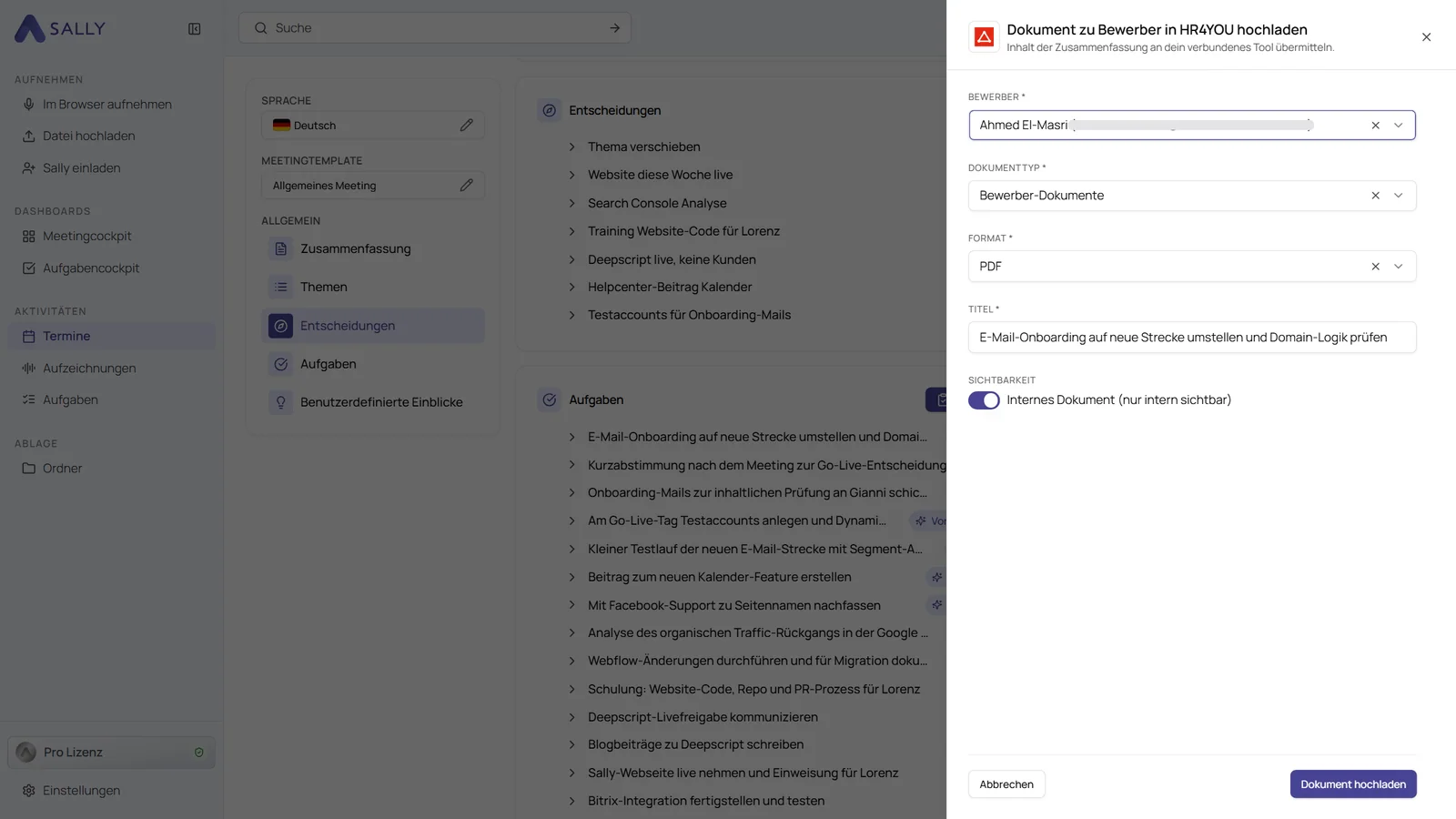Expand 'Search Console Analyse' decision
Screen dimensions: 1456x819
point(572,203)
